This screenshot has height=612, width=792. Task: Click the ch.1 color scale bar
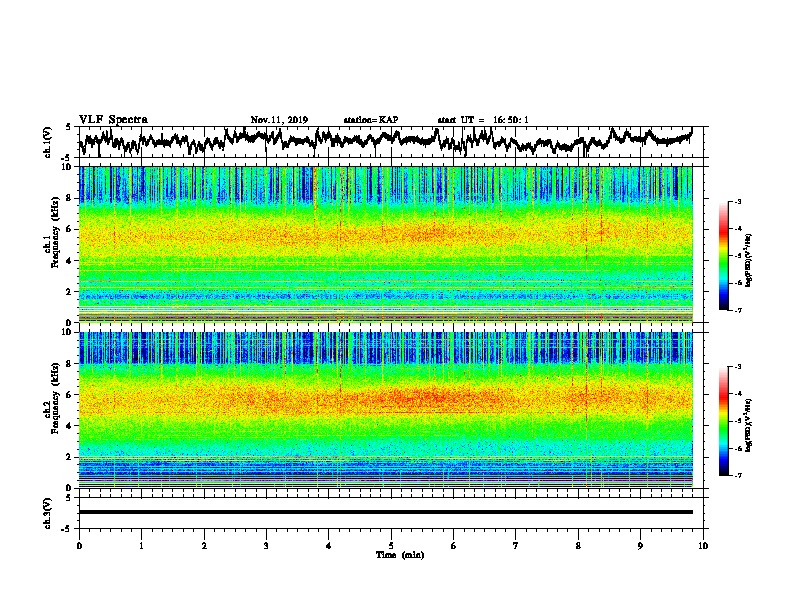(x=724, y=256)
